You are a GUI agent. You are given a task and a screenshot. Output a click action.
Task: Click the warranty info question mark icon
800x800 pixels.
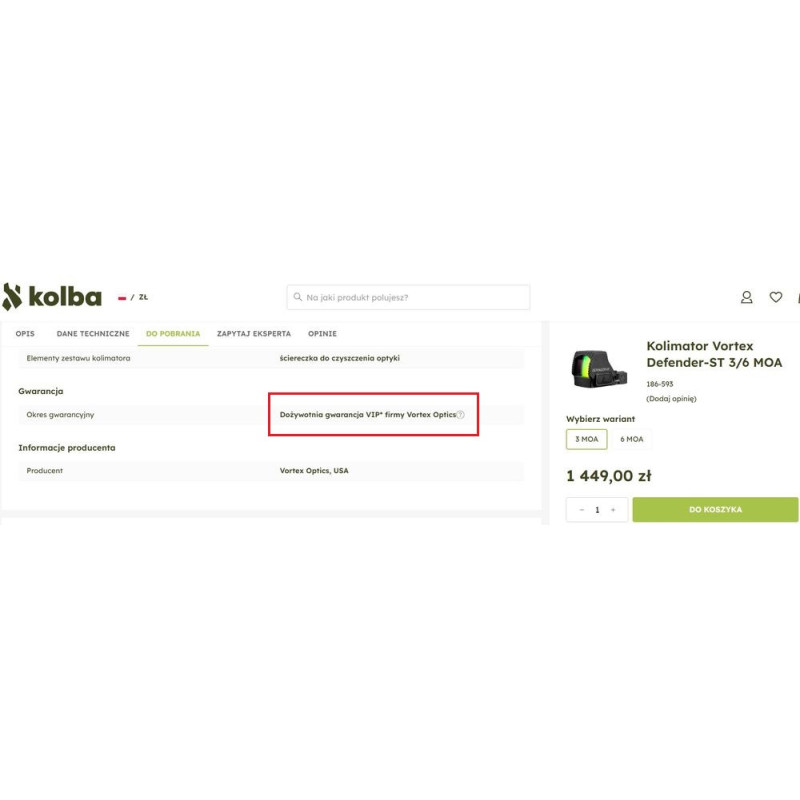pyautogui.click(x=460, y=415)
